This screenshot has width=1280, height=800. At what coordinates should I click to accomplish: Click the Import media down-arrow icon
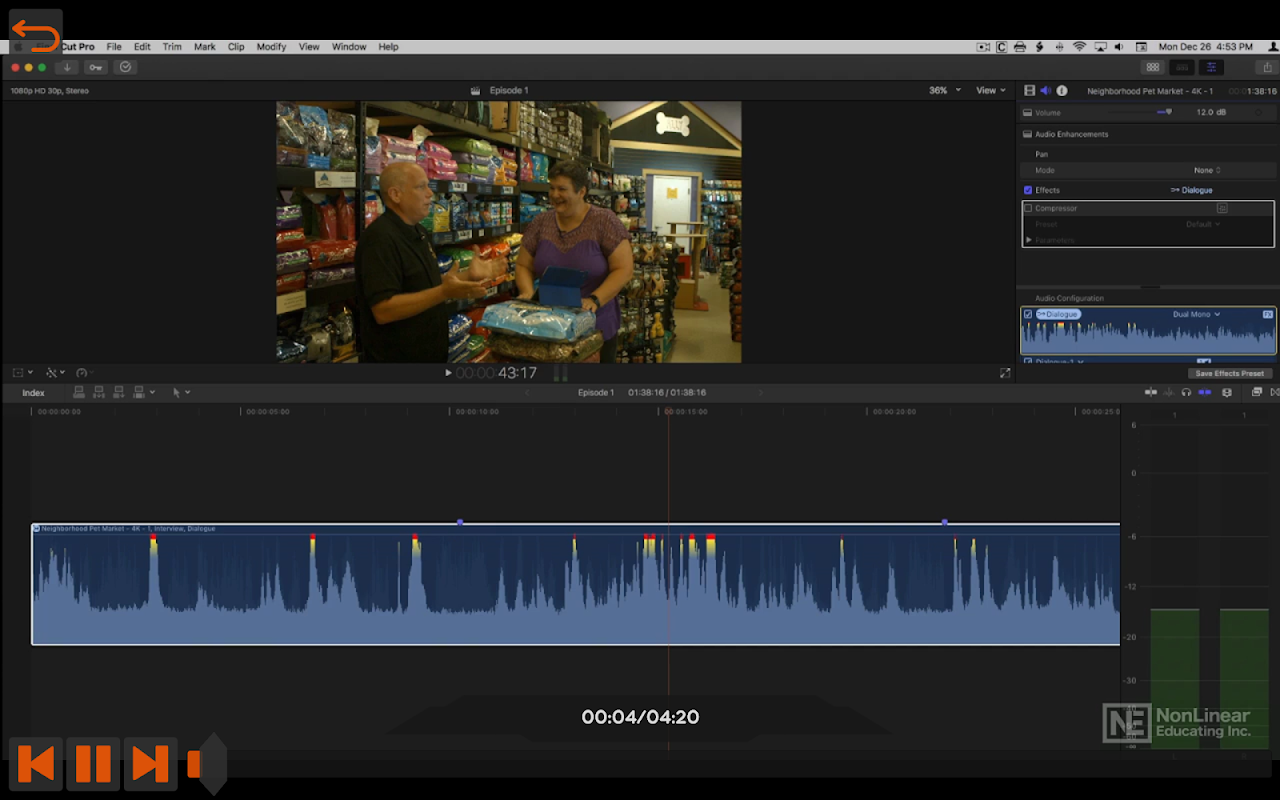pyautogui.click(x=67, y=67)
